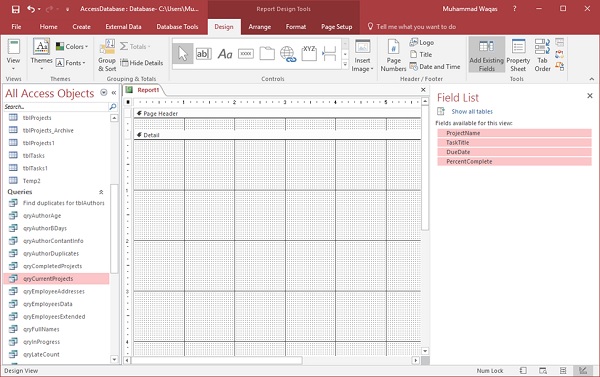
Task: Open the Totals dropdown
Action: pos(135,46)
